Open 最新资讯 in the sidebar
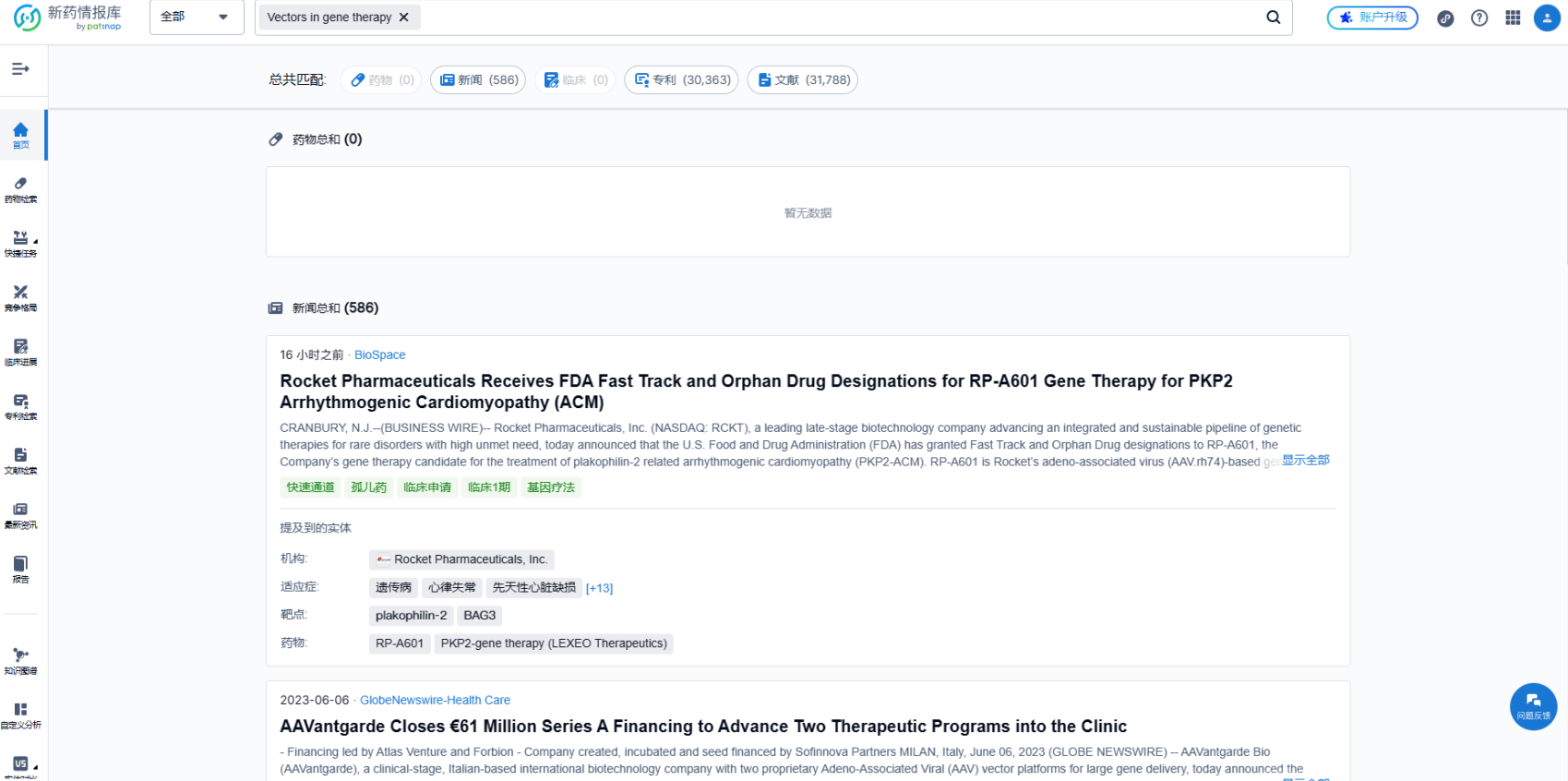1568x781 pixels. [x=20, y=516]
